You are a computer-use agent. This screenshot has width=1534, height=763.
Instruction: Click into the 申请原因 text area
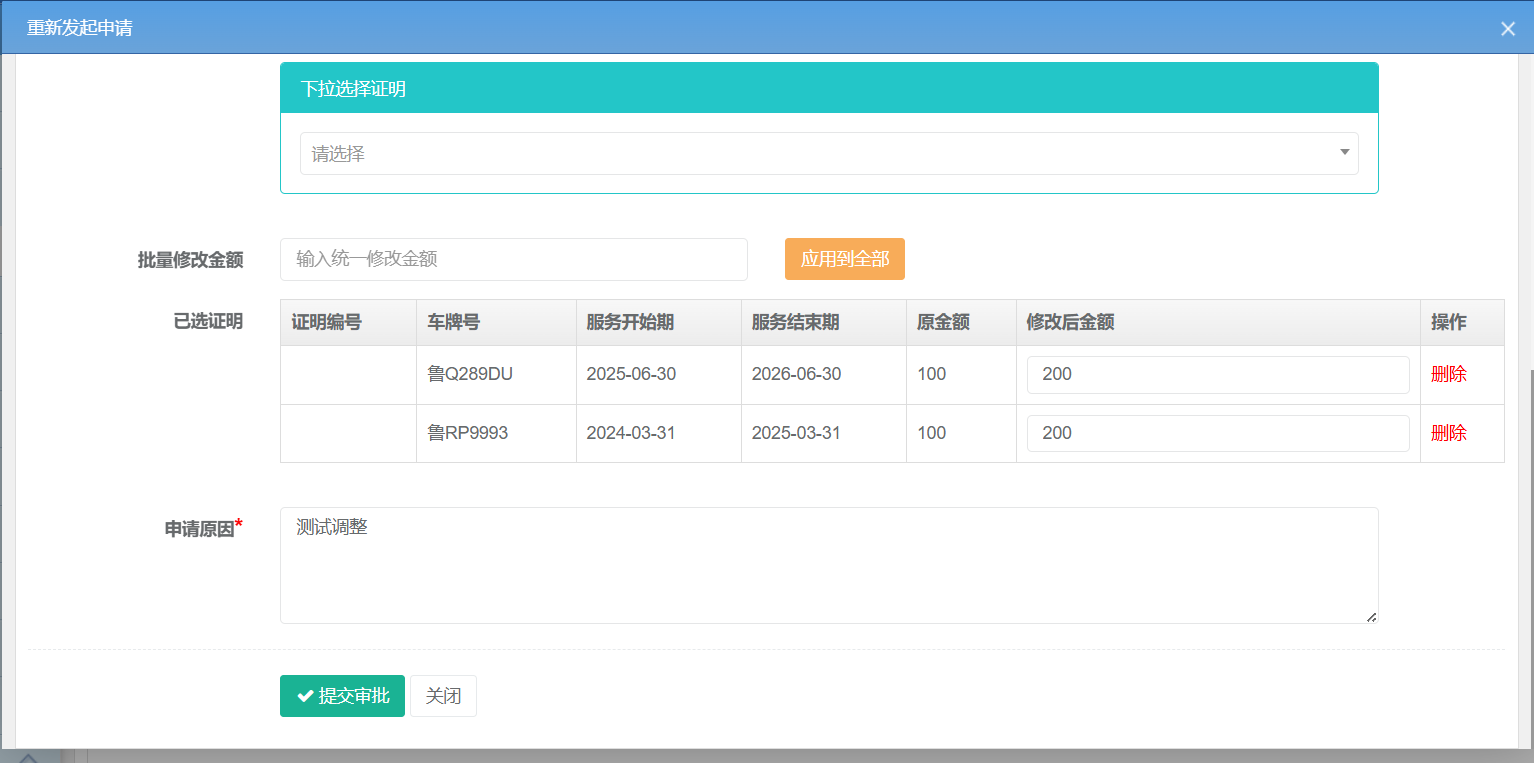[828, 565]
